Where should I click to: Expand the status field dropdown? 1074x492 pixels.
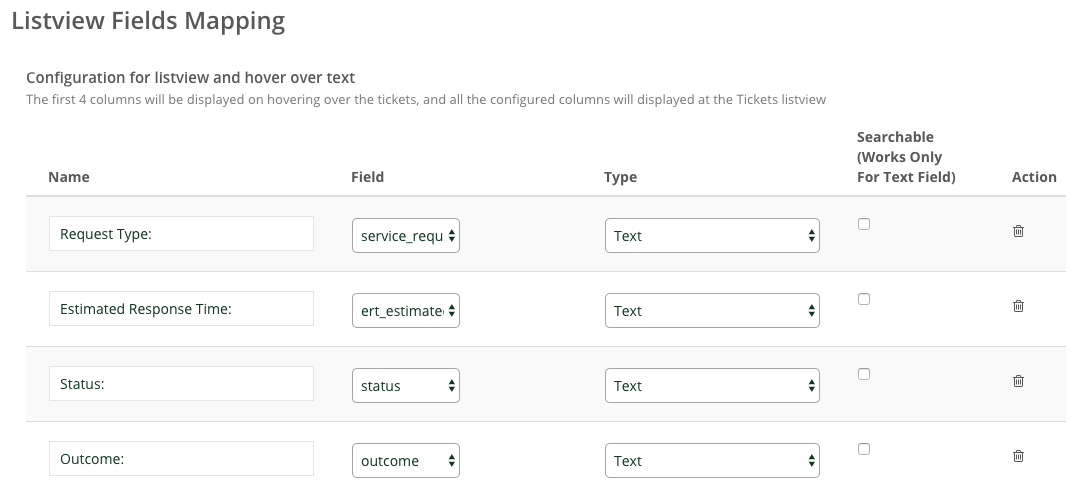point(405,386)
